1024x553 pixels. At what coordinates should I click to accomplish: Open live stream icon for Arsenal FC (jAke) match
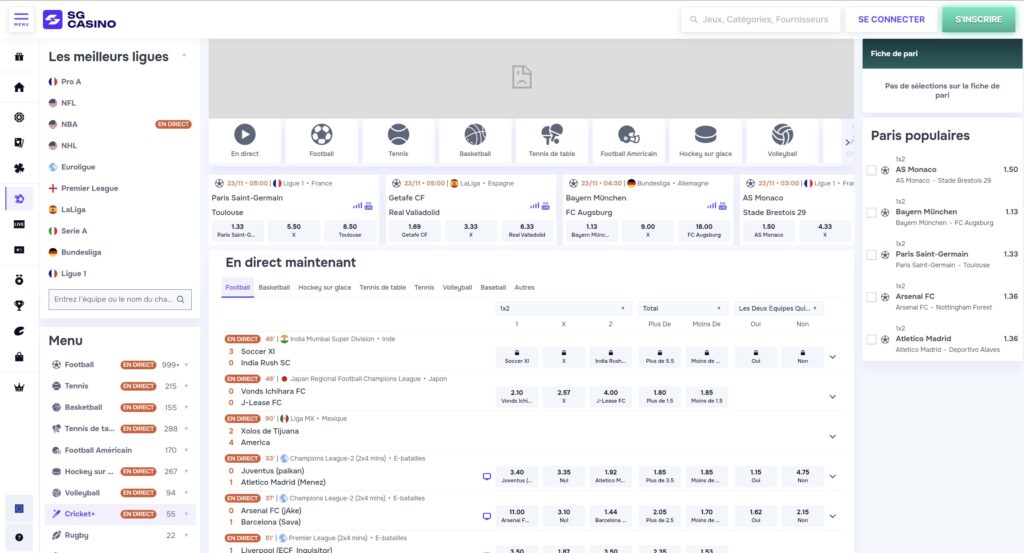pyautogui.click(x=487, y=516)
